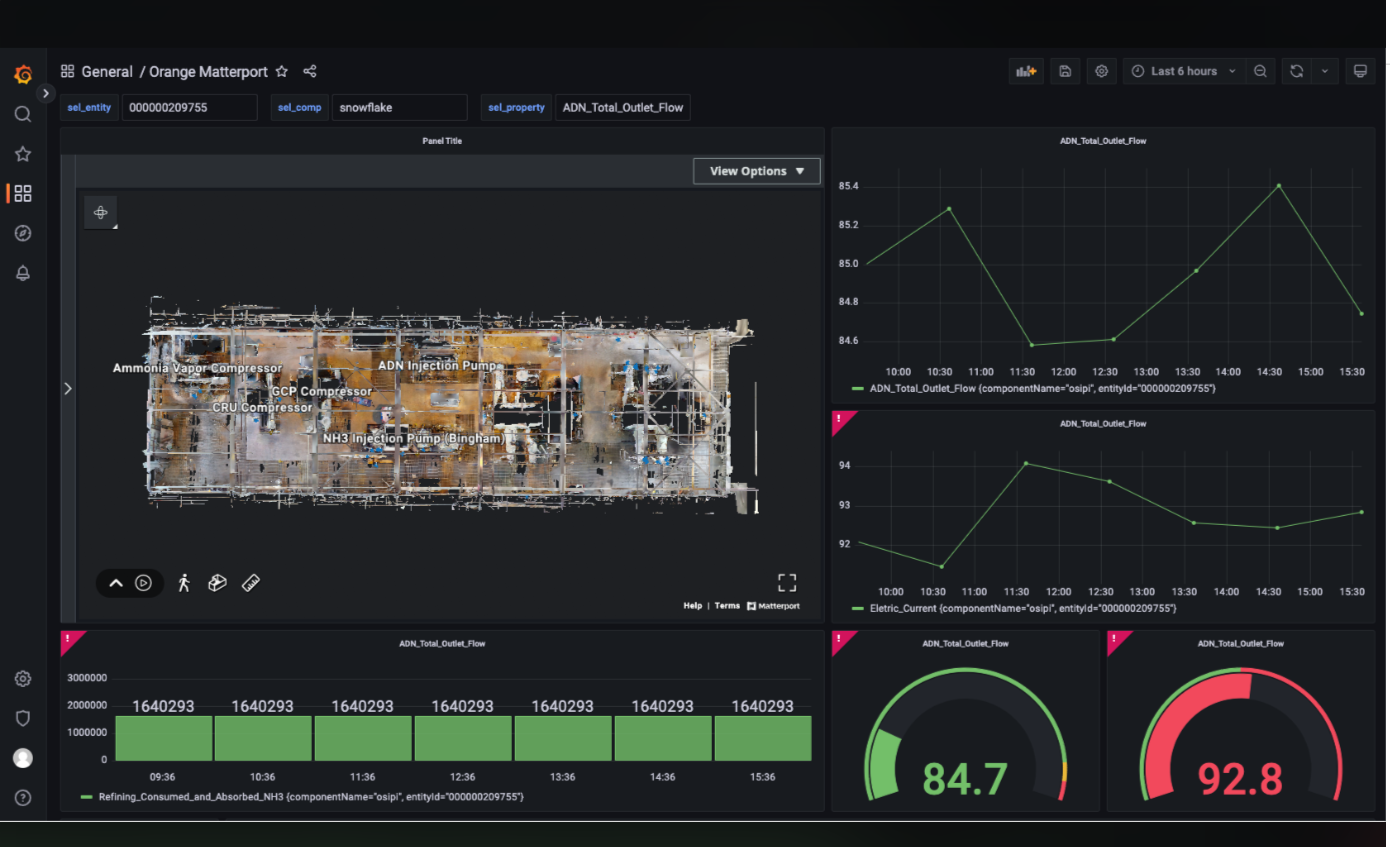This screenshot has width=1390, height=847.
Task: Click the Matterport pan/move control icon
Action: (101, 213)
